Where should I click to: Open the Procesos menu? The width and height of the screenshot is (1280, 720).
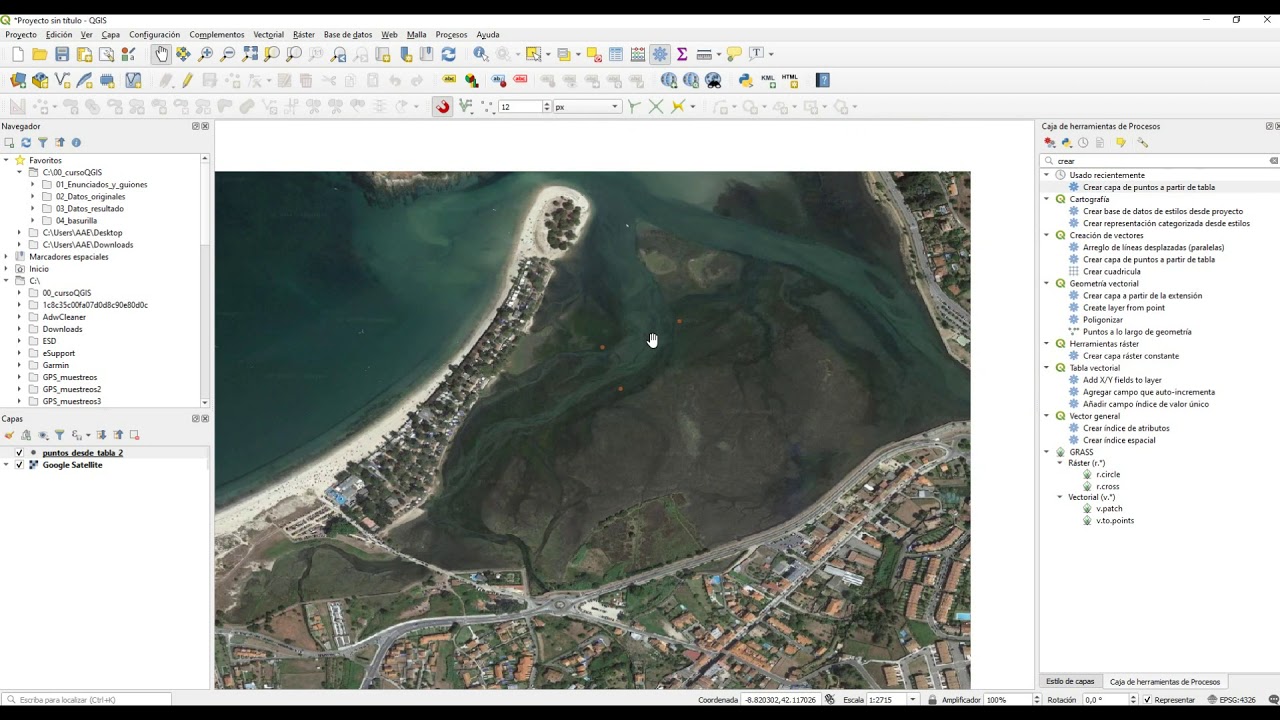pos(451,35)
